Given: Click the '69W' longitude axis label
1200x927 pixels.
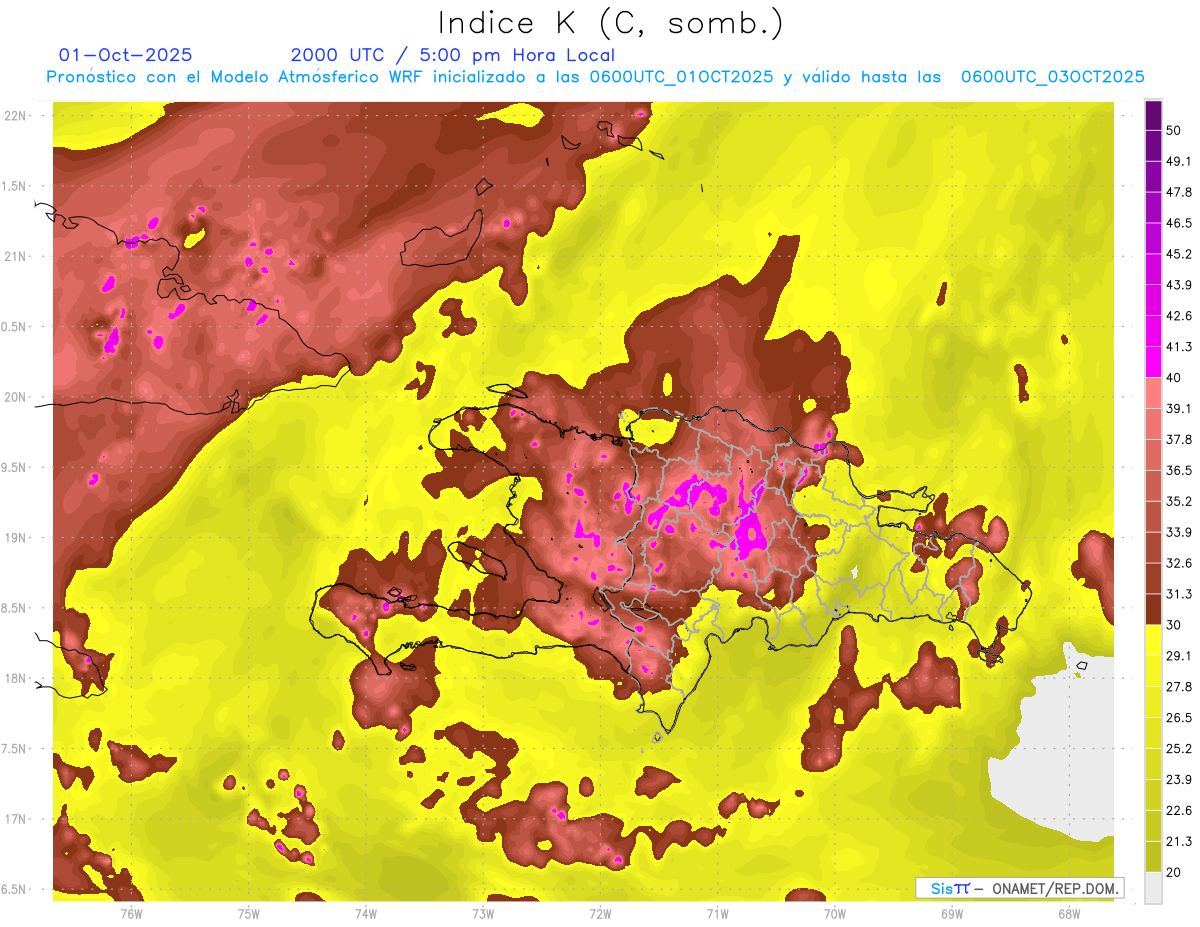Looking at the screenshot, I should 952,914.
